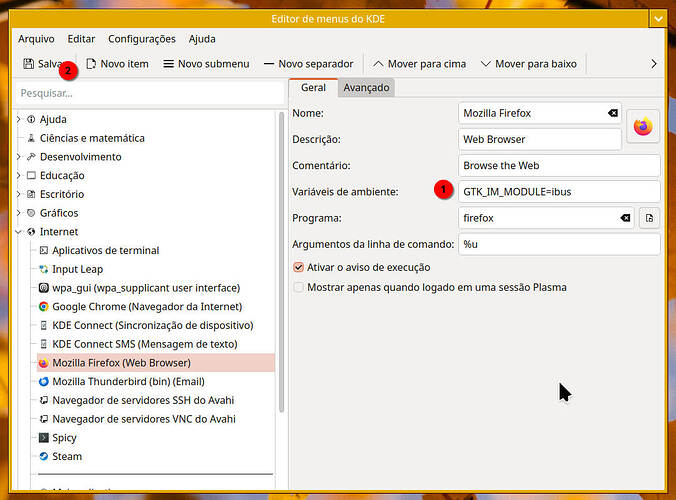This screenshot has width=676, height=500.
Task: Add a Novo item from toolbar
Action: click(x=117, y=64)
